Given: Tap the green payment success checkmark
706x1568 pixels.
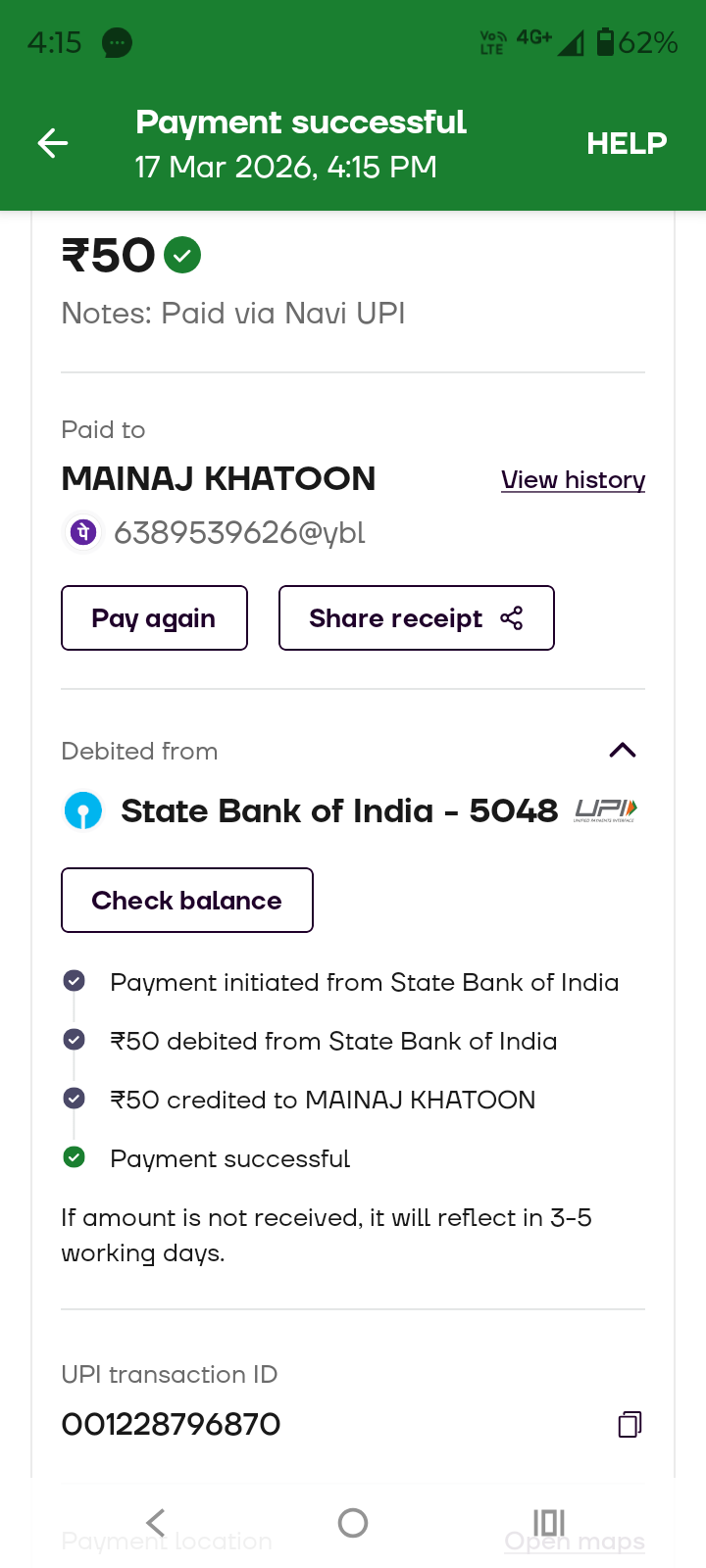Looking at the screenshot, I should point(182,256).
